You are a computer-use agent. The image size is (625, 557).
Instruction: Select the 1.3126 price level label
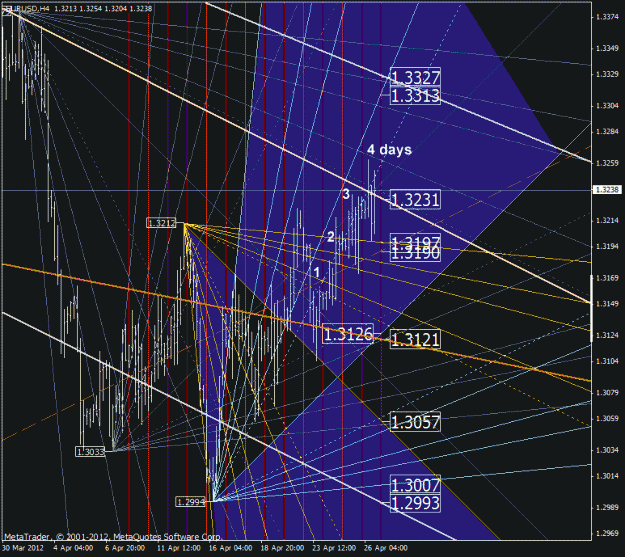348,334
